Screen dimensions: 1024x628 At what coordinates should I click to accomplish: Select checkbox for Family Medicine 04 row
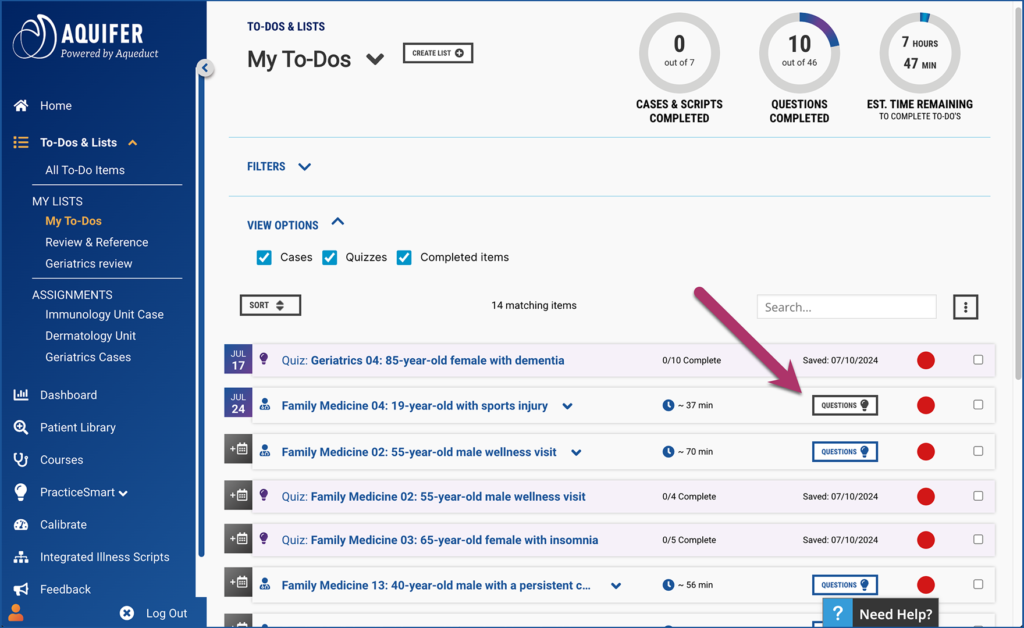point(978,405)
